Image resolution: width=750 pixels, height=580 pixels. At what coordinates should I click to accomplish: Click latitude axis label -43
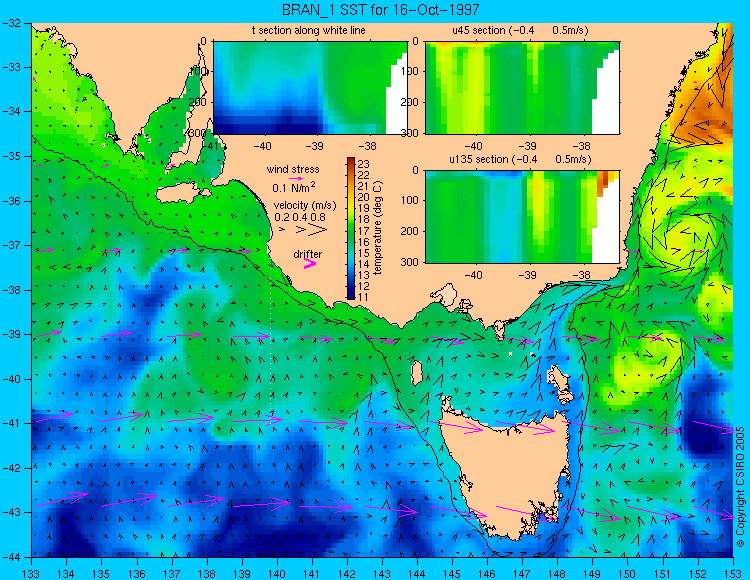(x=11, y=512)
